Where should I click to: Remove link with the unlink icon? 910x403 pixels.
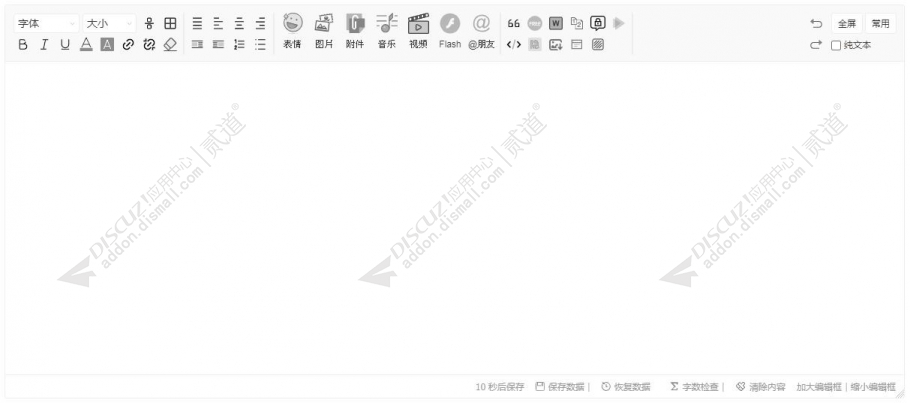149,44
